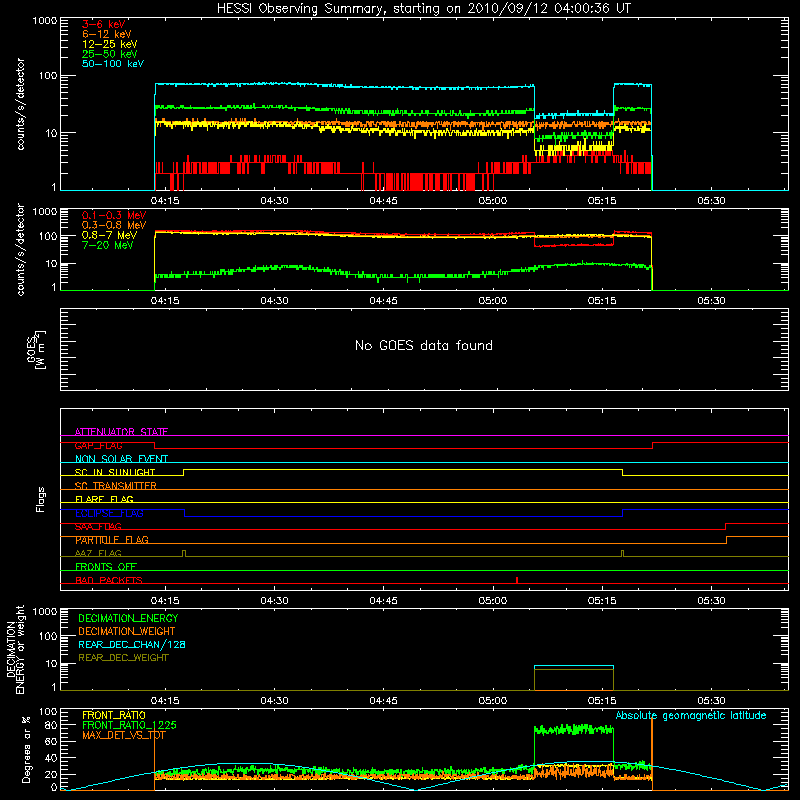Image resolution: width=800 pixels, height=800 pixels.
Task: Click the REAR_DEC_WEIGHT legend label
Action: pyautogui.click(x=123, y=658)
